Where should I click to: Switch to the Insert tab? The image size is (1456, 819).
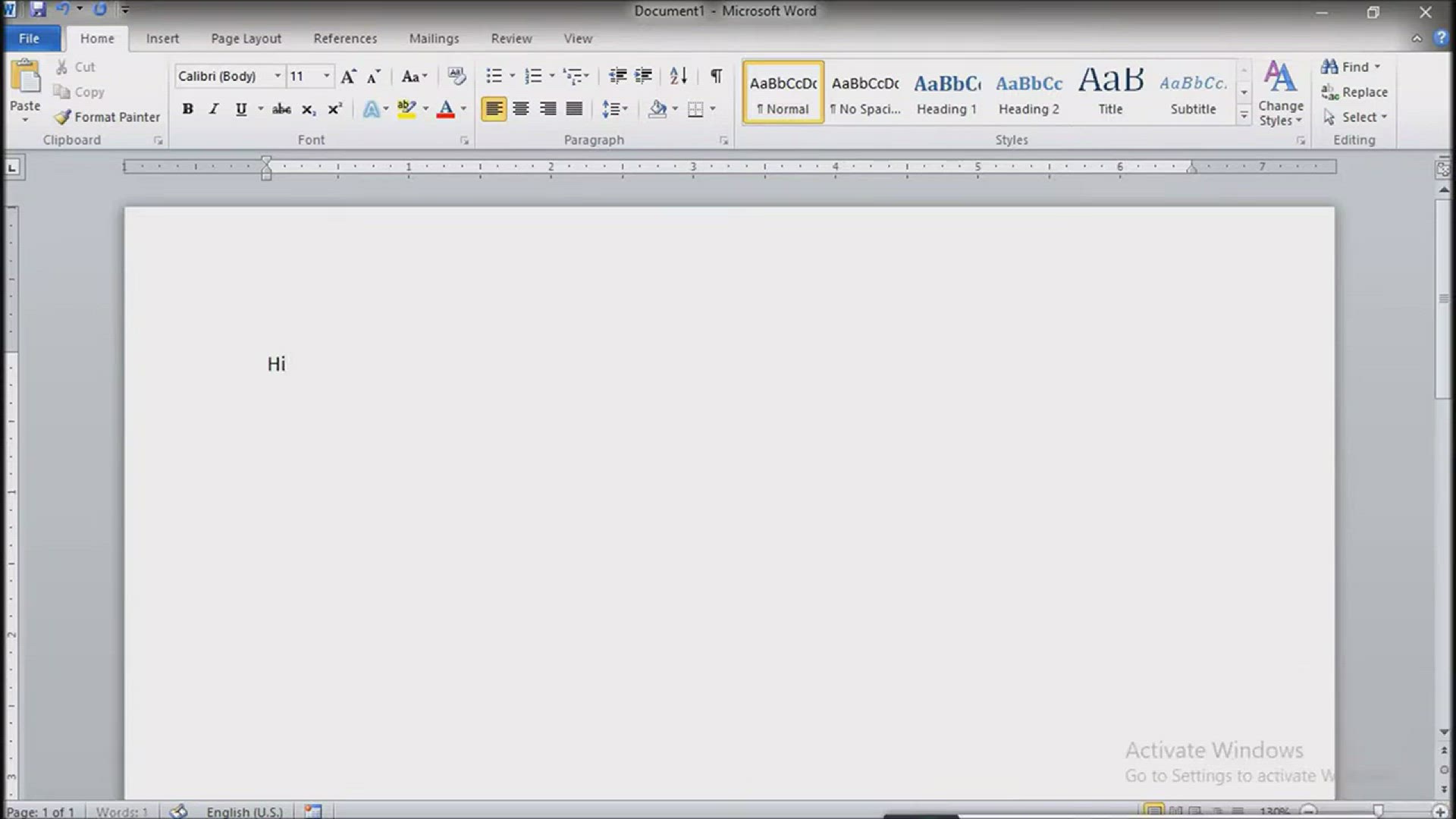pyautogui.click(x=162, y=38)
